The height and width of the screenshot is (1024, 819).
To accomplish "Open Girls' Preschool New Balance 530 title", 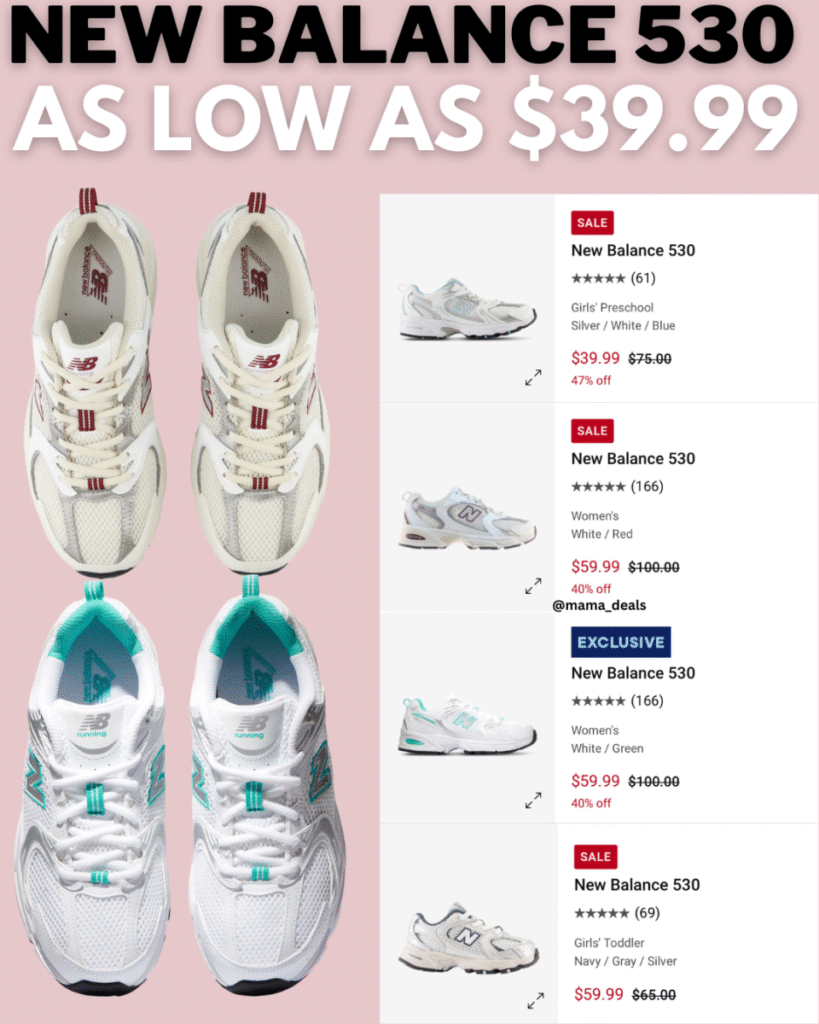I will 633,251.
